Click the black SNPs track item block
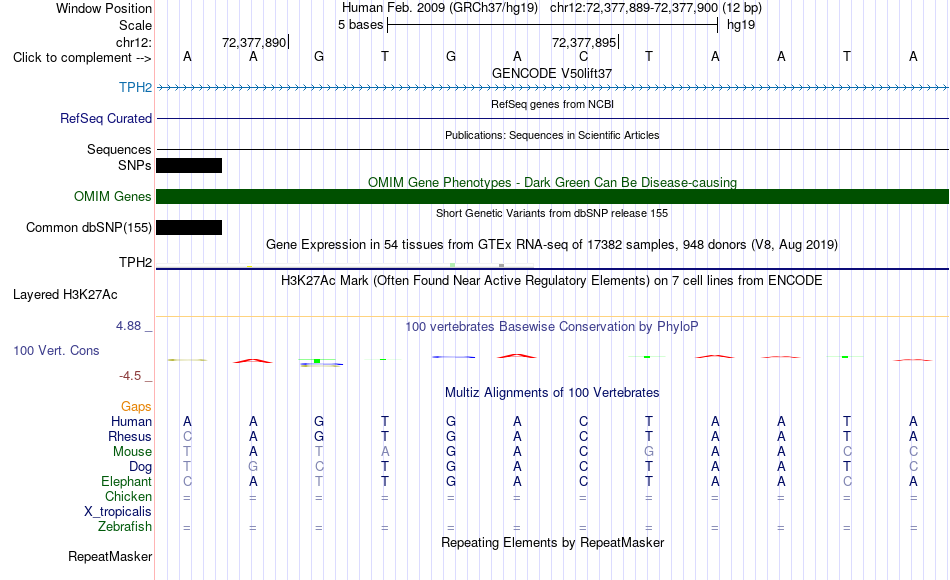 tap(189, 165)
